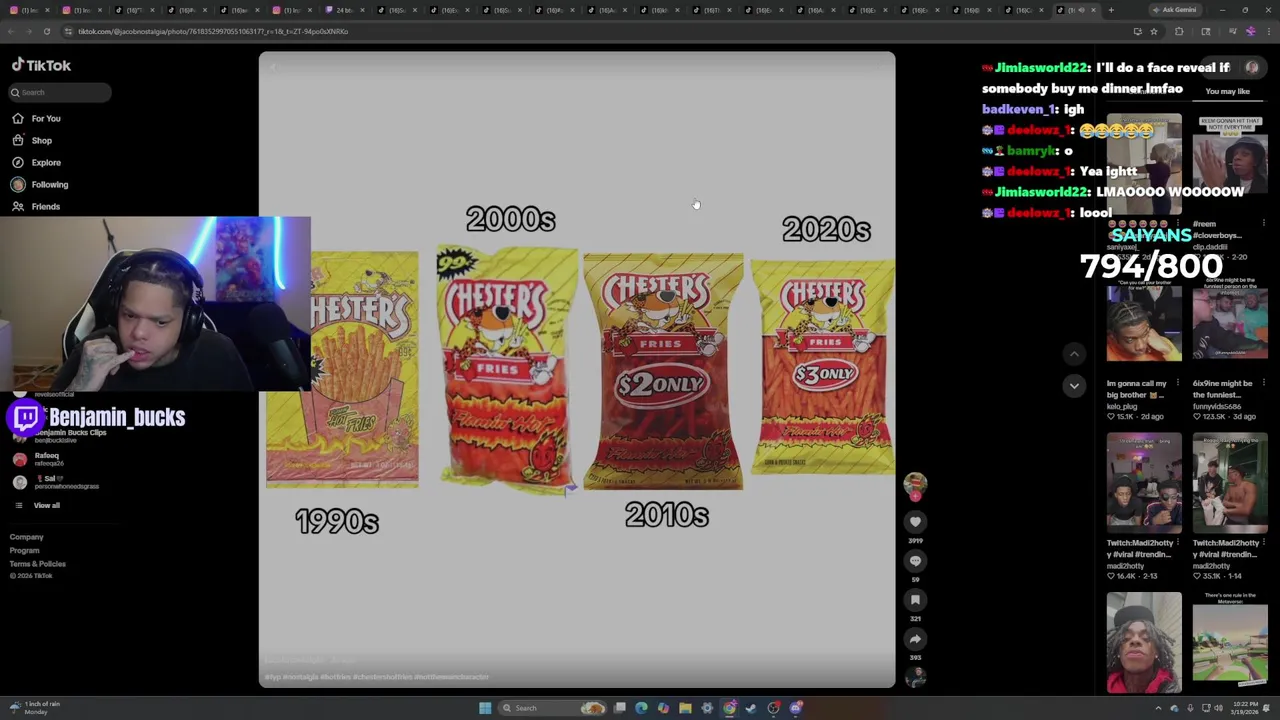Image resolution: width=1280 pixels, height=720 pixels.
Task: Follow the creator with the plus button
Action: (915, 496)
